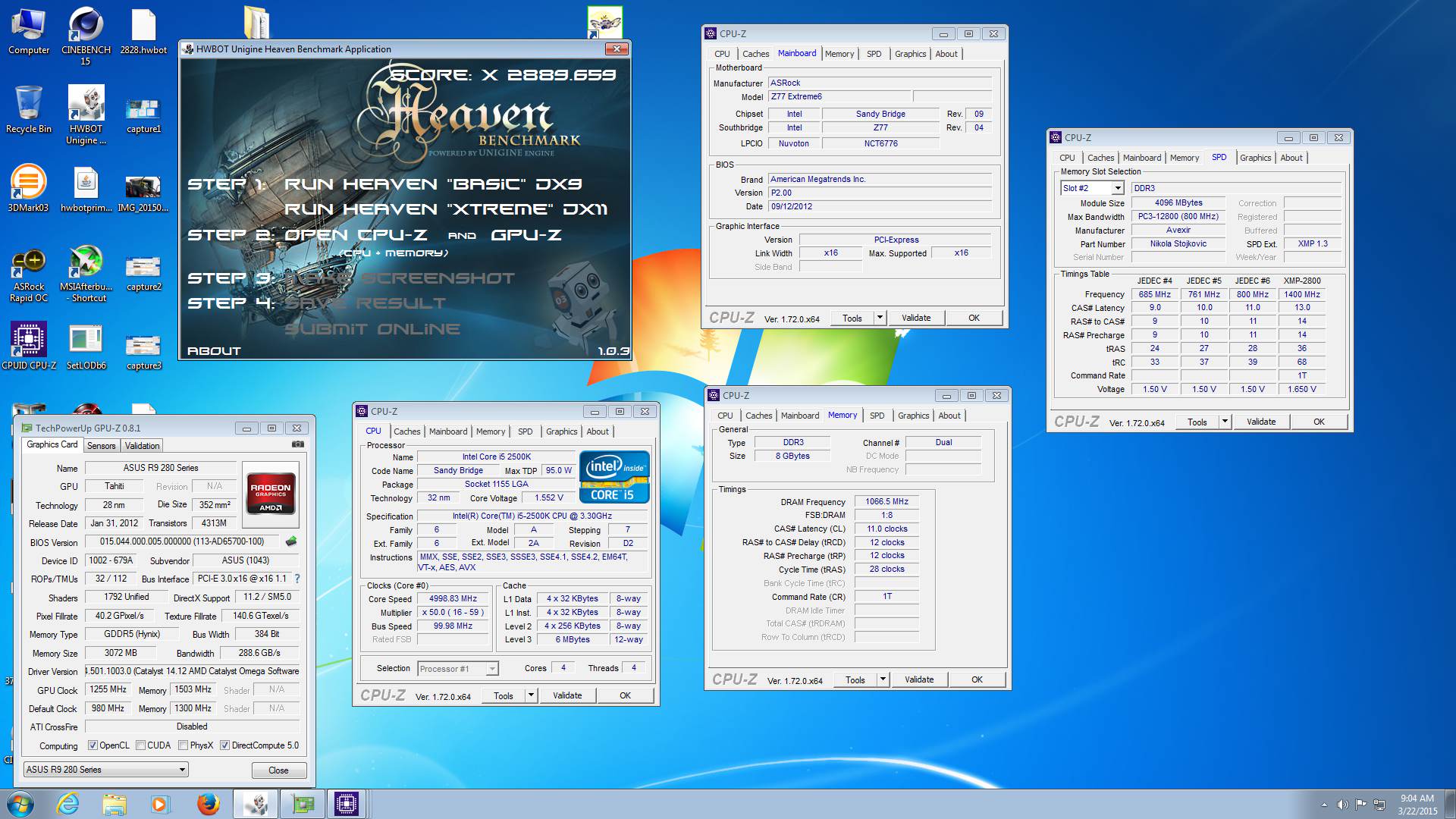Screen dimensions: 1456x819
Task: Launch 3DMark03 from the desktop
Action: (x=29, y=188)
